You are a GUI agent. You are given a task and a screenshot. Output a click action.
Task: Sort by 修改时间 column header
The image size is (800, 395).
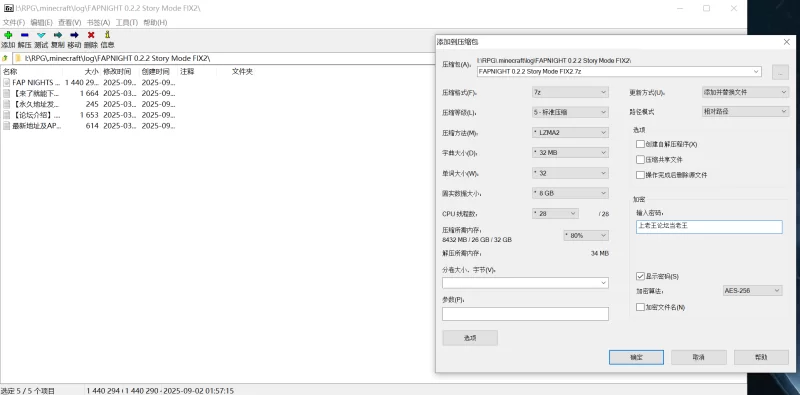click(117, 71)
